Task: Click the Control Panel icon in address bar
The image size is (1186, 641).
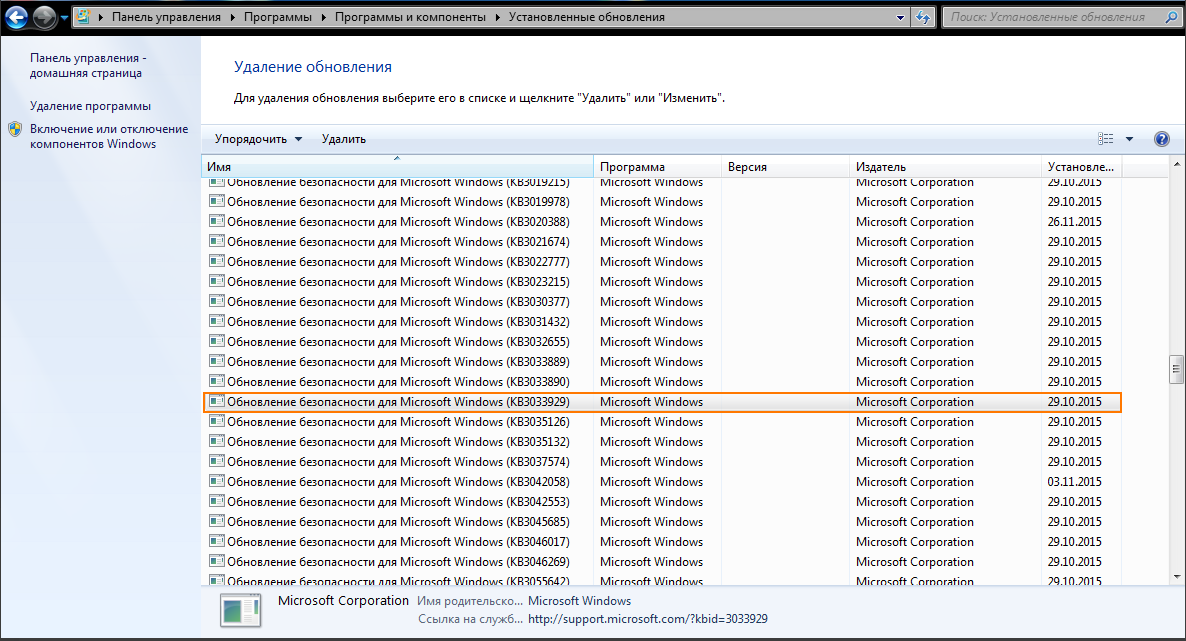Action: coord(84,17)
